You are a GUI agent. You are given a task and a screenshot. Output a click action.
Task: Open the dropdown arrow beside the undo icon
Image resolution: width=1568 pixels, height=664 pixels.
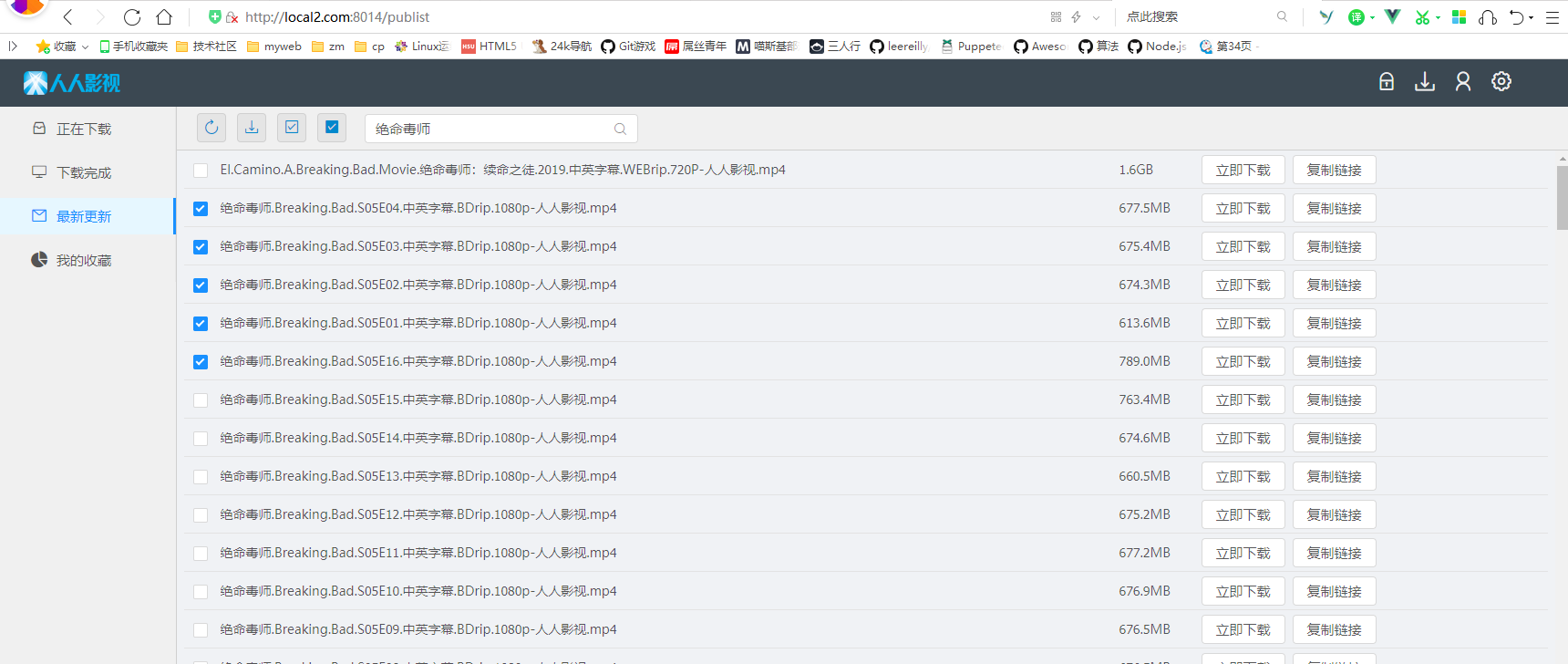point(1531,17)
